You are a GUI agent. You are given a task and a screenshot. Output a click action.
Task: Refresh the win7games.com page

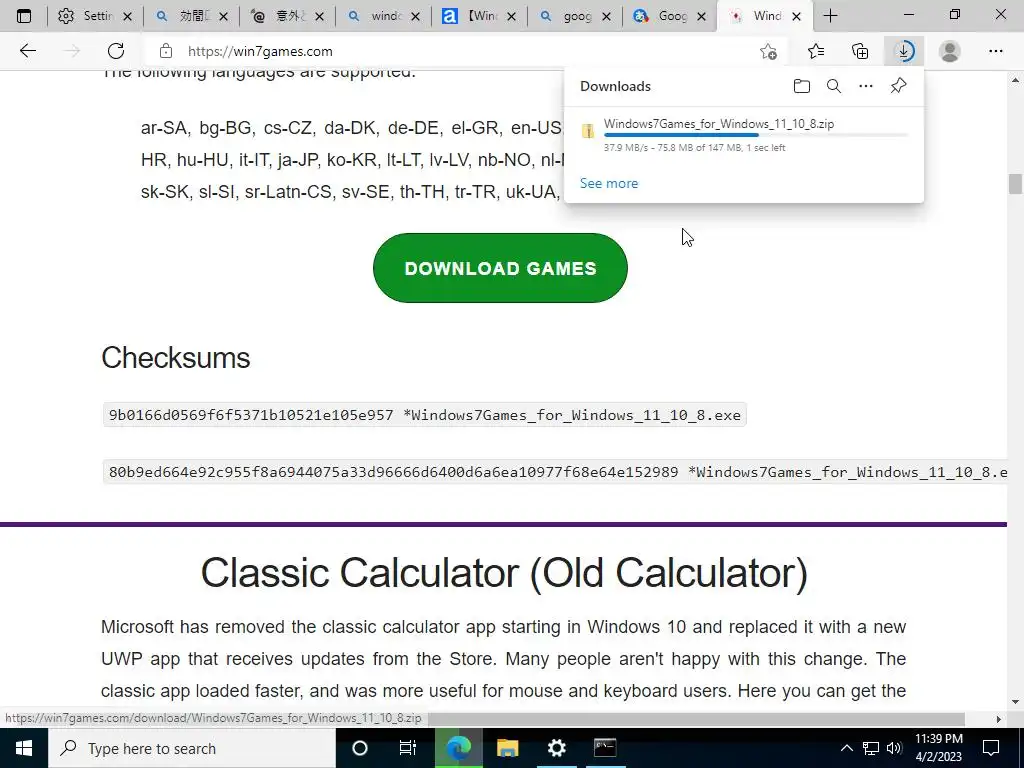coord(116,51)
